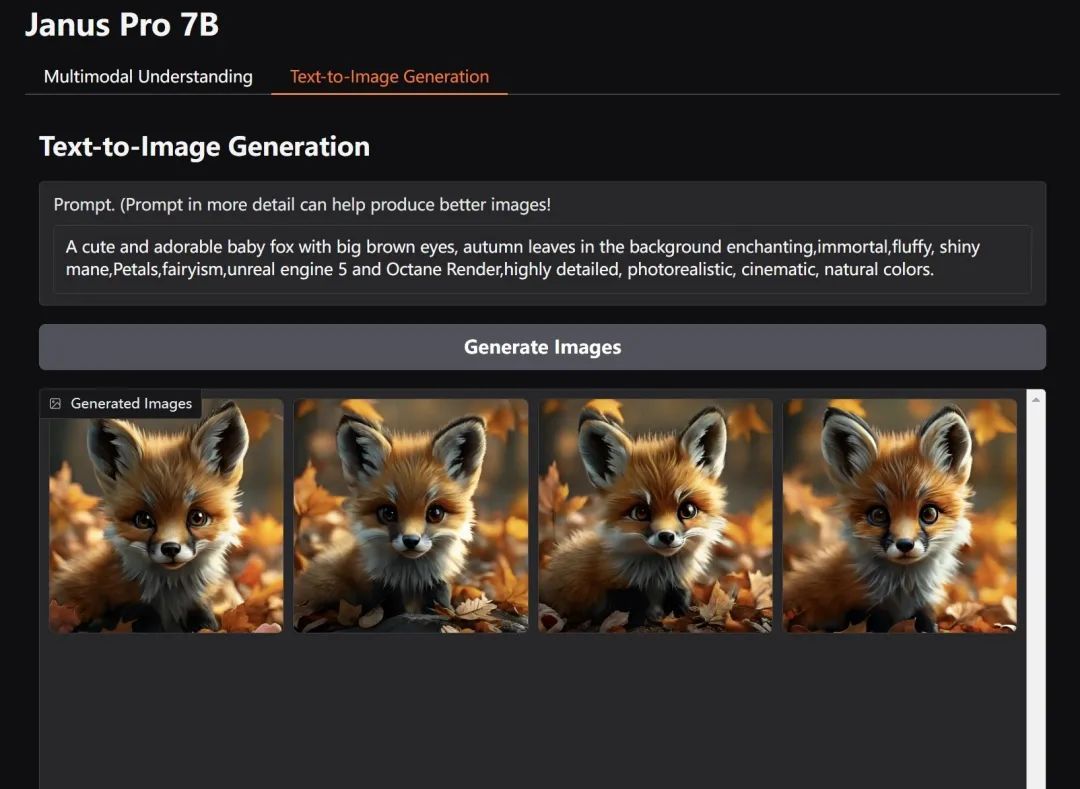Select the fourth generated fox thumbnail
Viewport: 1080px width, 789px height.
tap(900, 515)
